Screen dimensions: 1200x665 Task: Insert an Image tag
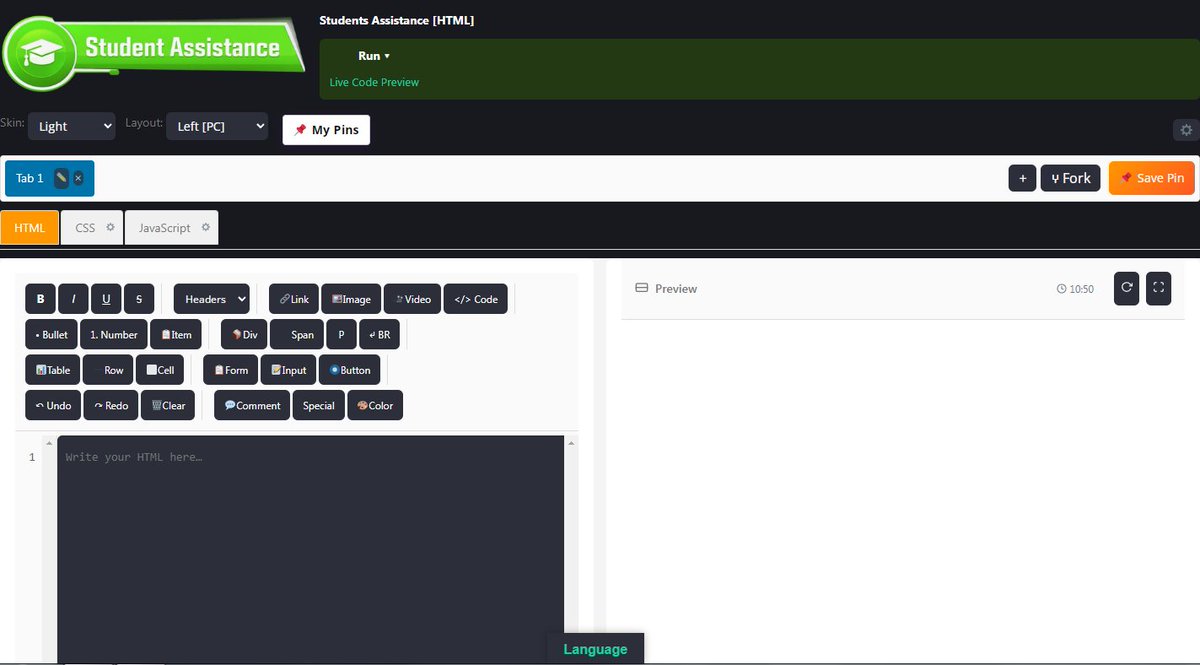click(x=351, y=299)
